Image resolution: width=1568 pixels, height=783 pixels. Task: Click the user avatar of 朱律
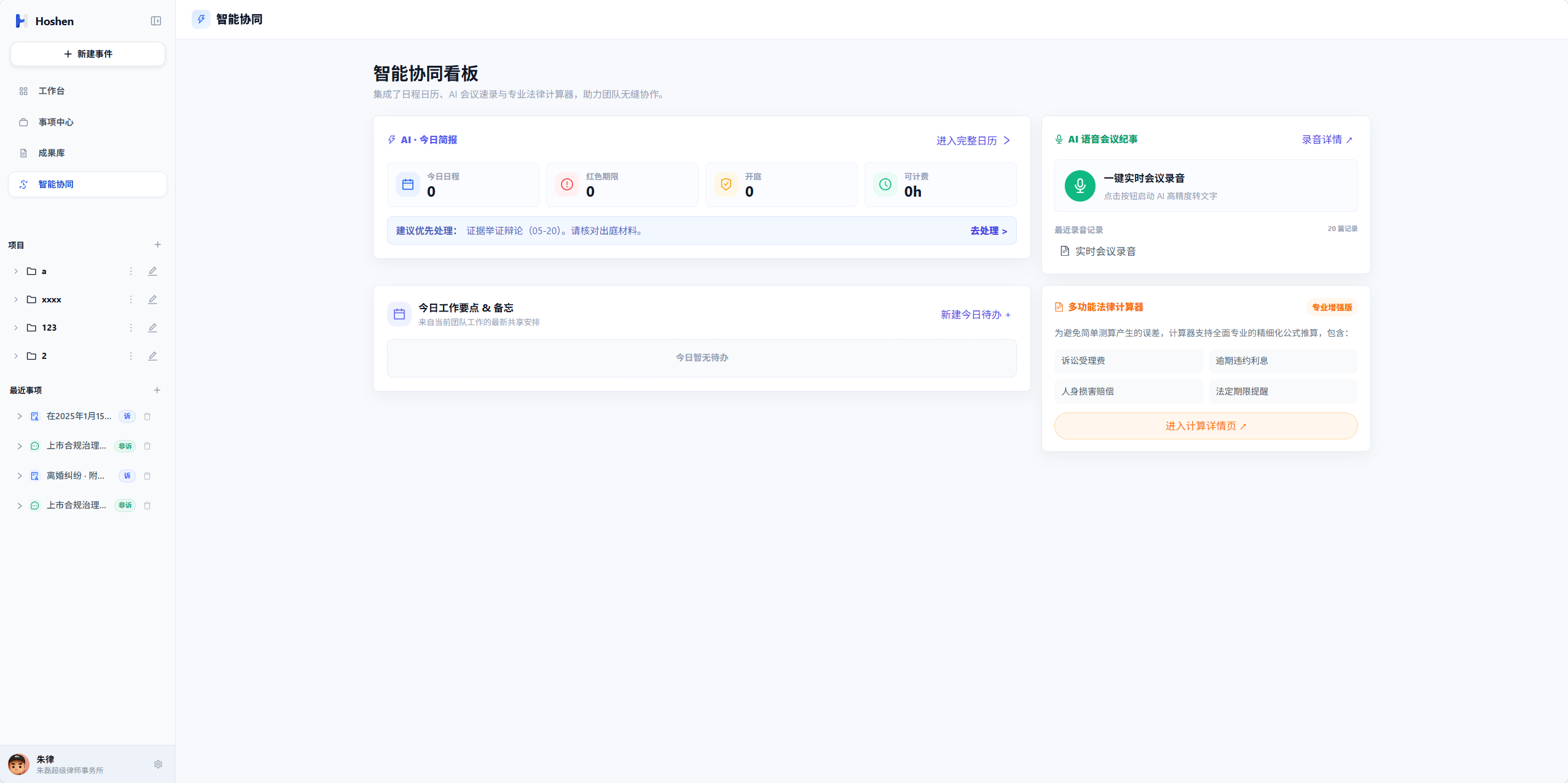point(18,764)
